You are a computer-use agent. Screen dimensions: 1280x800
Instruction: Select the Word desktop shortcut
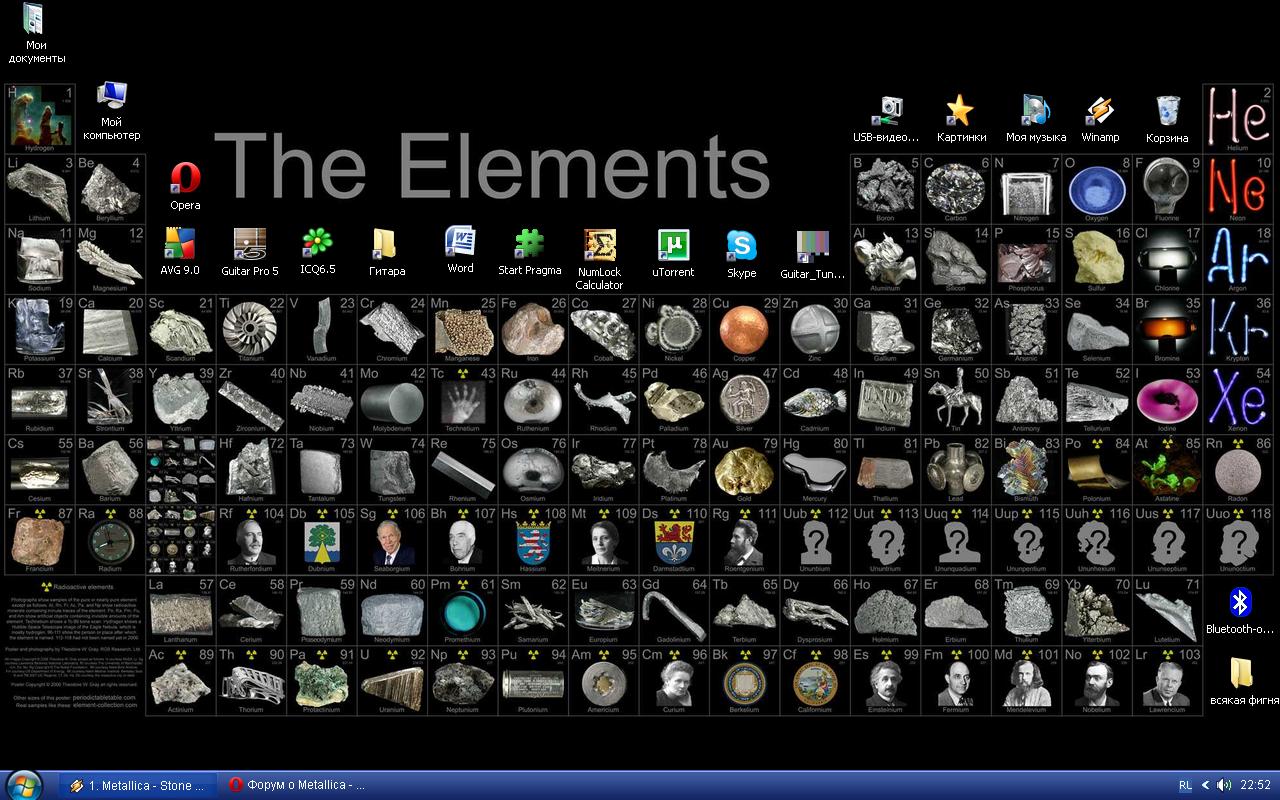click(460, 243)
